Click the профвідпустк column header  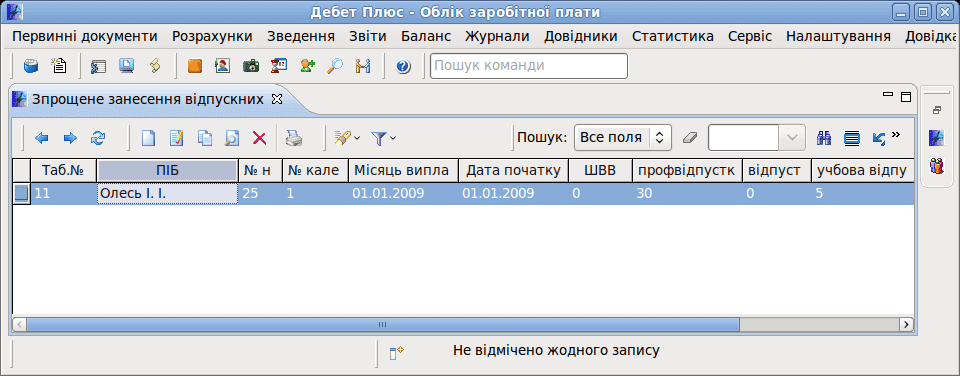pos(687,171)
